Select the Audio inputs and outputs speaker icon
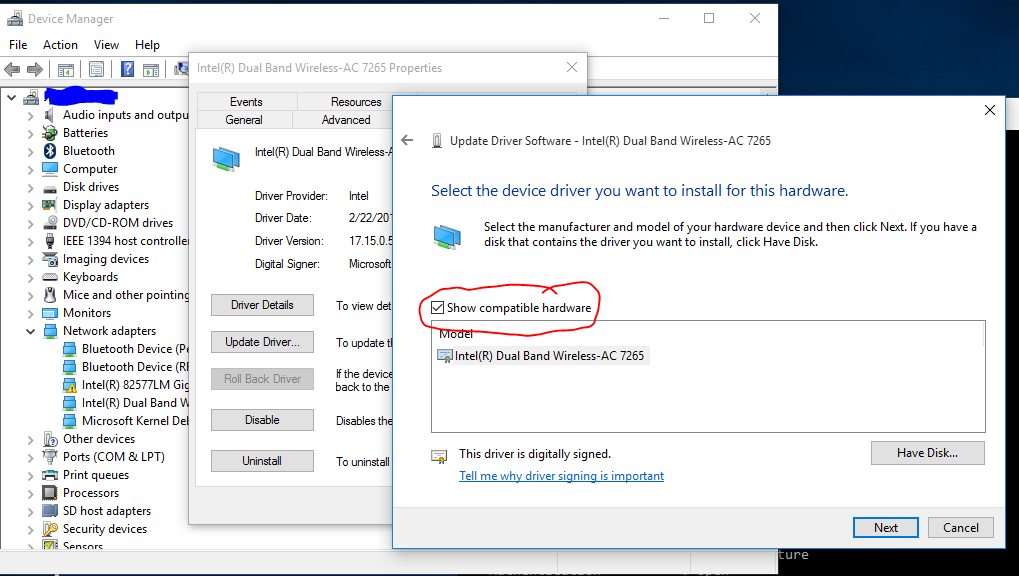The height and width of the screenshot is (576, 1019). point(49,115)
